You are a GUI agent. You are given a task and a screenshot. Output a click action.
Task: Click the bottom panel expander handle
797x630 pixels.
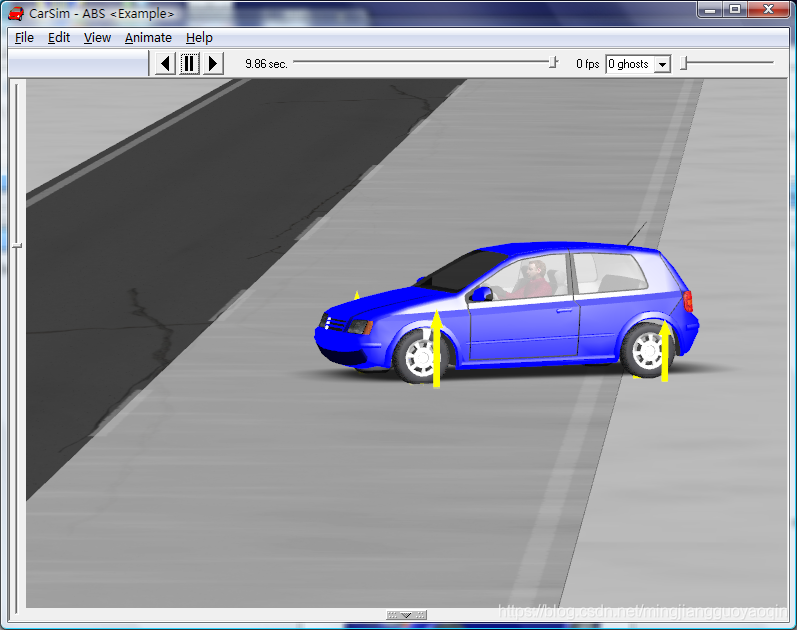click(x=406, y=615)
